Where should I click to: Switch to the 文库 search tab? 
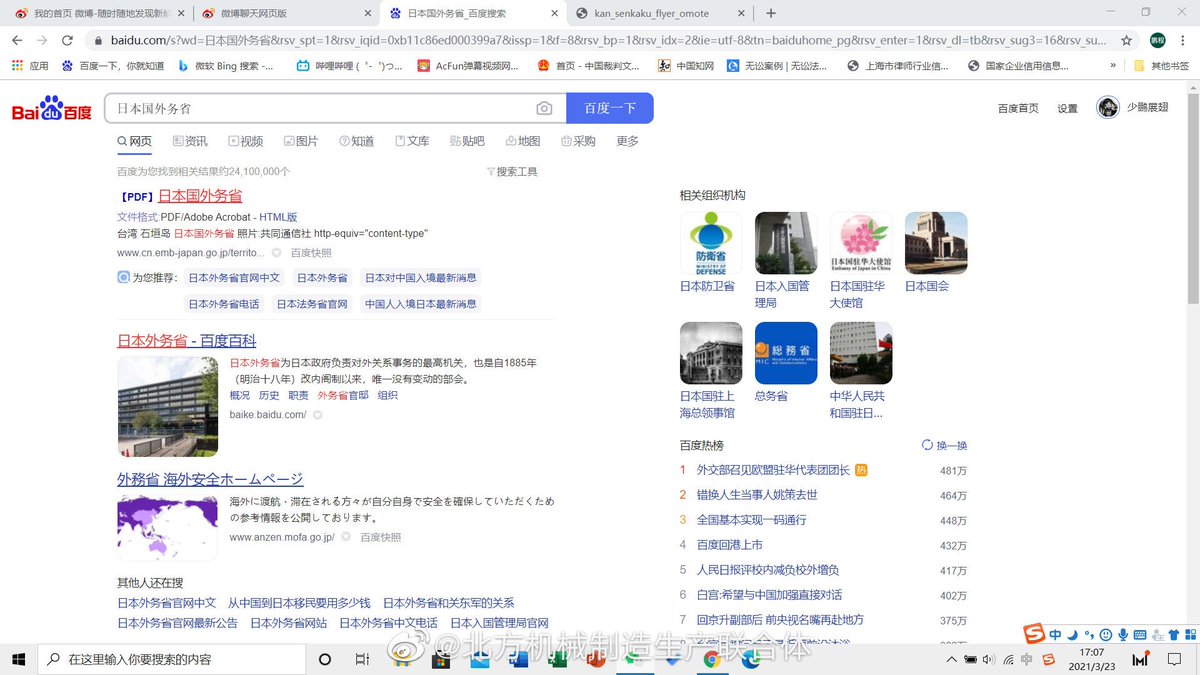pos(412,141)
